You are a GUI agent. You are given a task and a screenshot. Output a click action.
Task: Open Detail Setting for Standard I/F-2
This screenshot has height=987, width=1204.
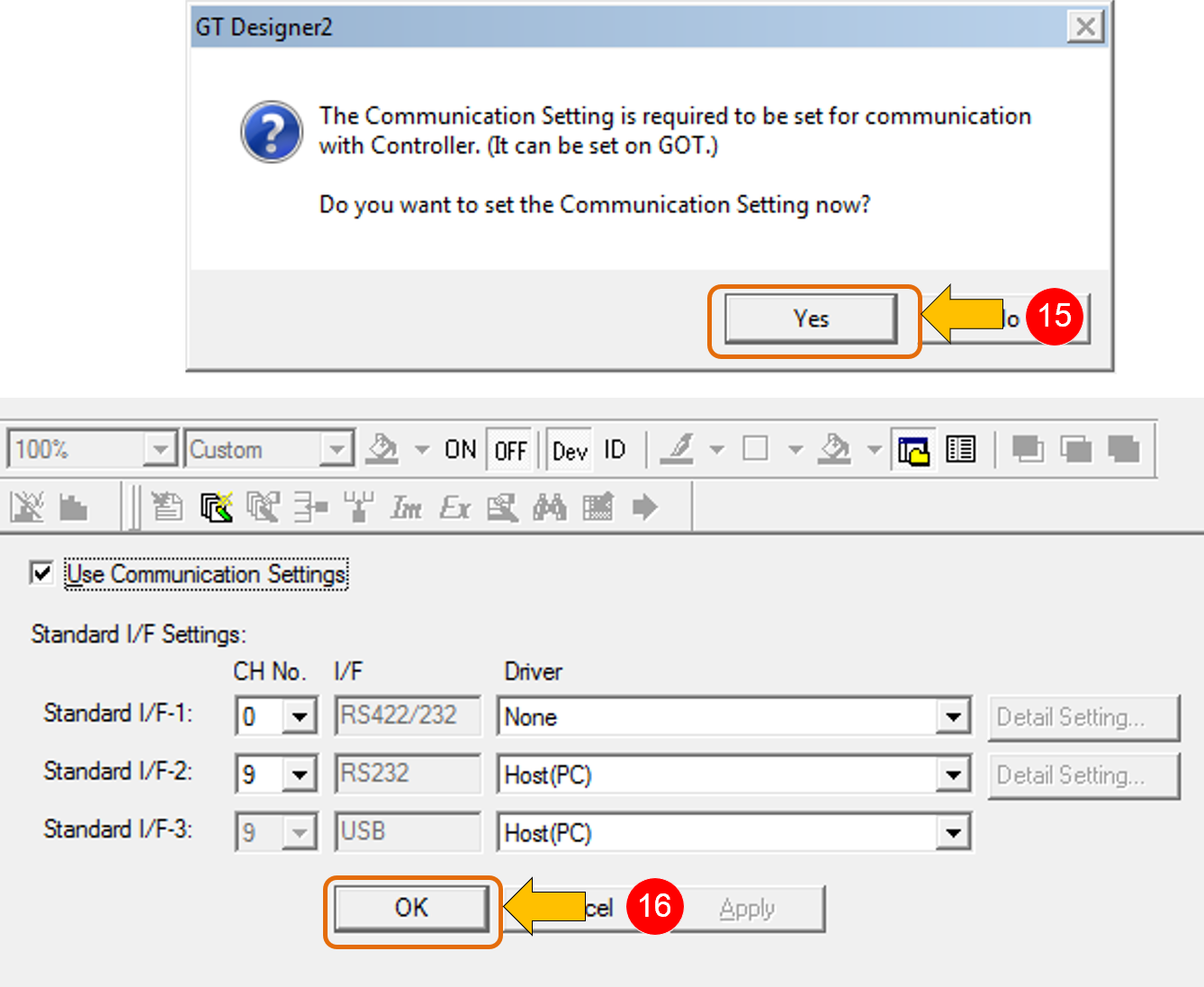point(1083,775)
